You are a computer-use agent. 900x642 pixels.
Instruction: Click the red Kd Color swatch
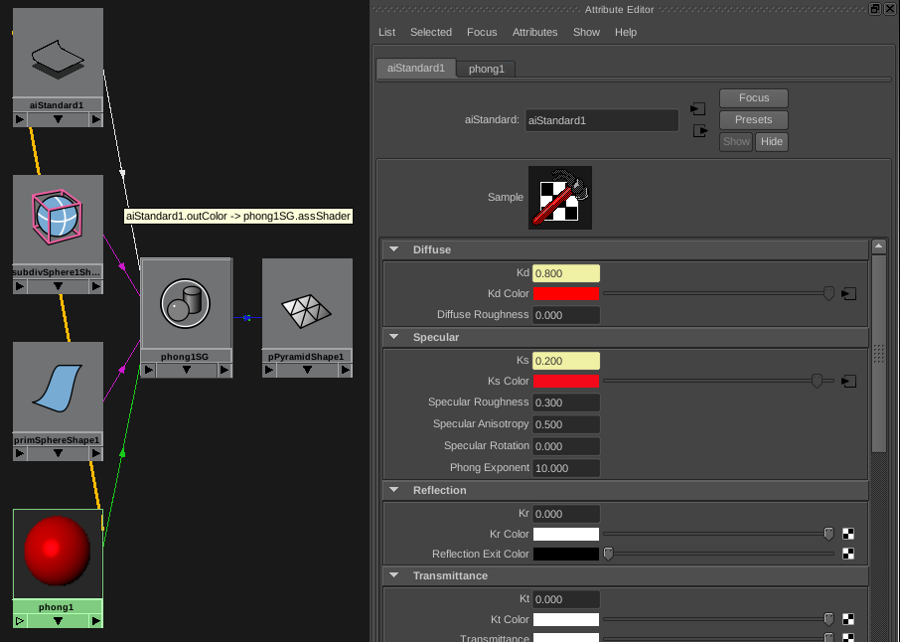tap(565, 293)
